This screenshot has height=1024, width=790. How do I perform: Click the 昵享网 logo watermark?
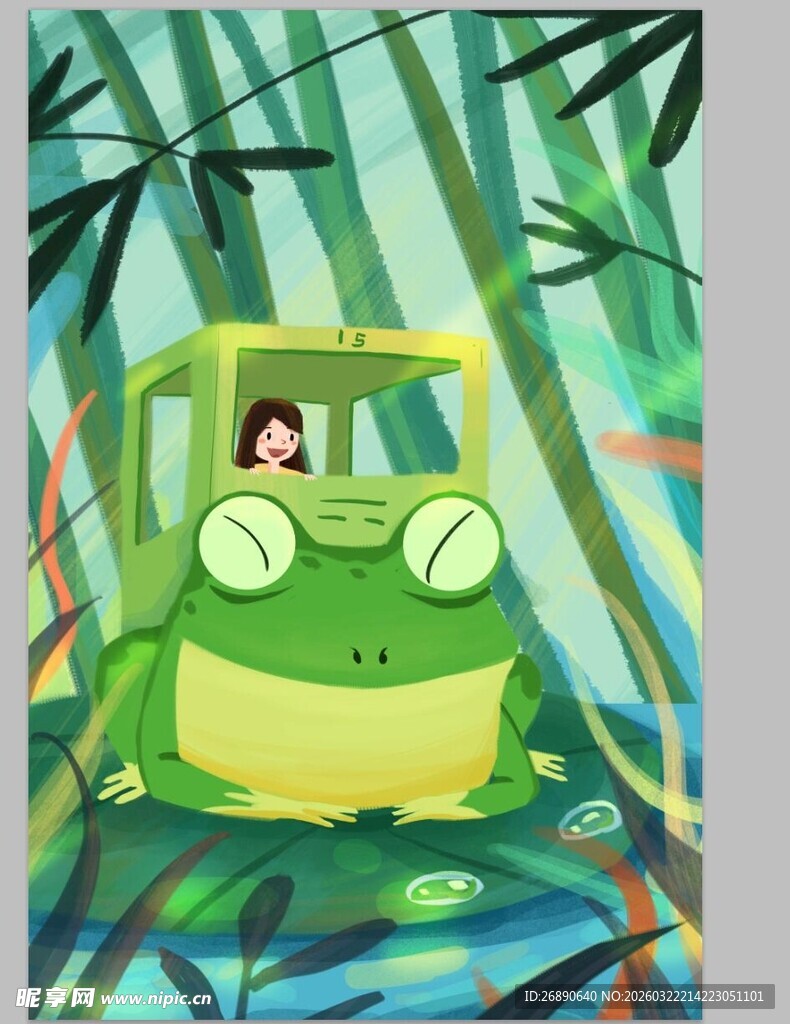pyautogui.click(x=54, y=997)
